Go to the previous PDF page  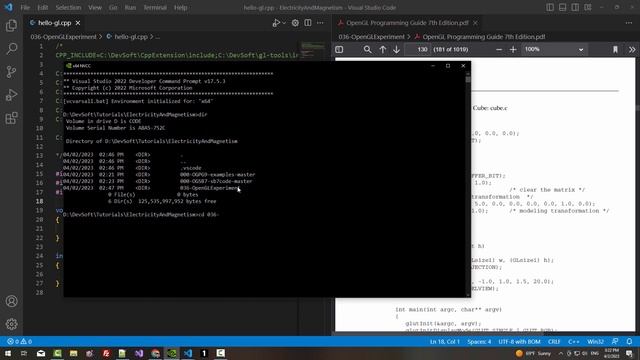(x=382, y=49)
